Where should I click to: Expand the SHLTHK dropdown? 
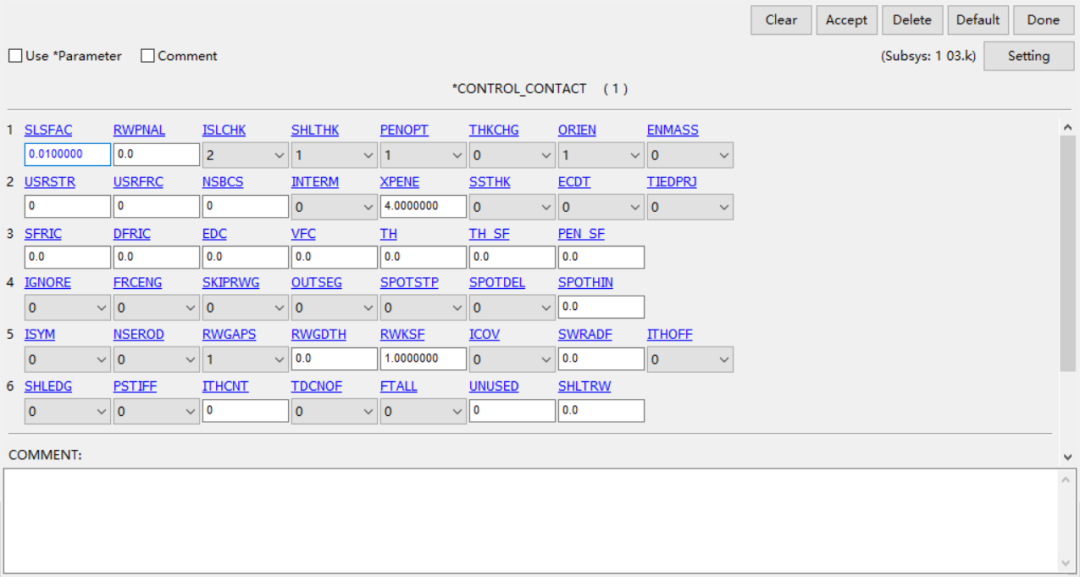click(x=334, y=155)
